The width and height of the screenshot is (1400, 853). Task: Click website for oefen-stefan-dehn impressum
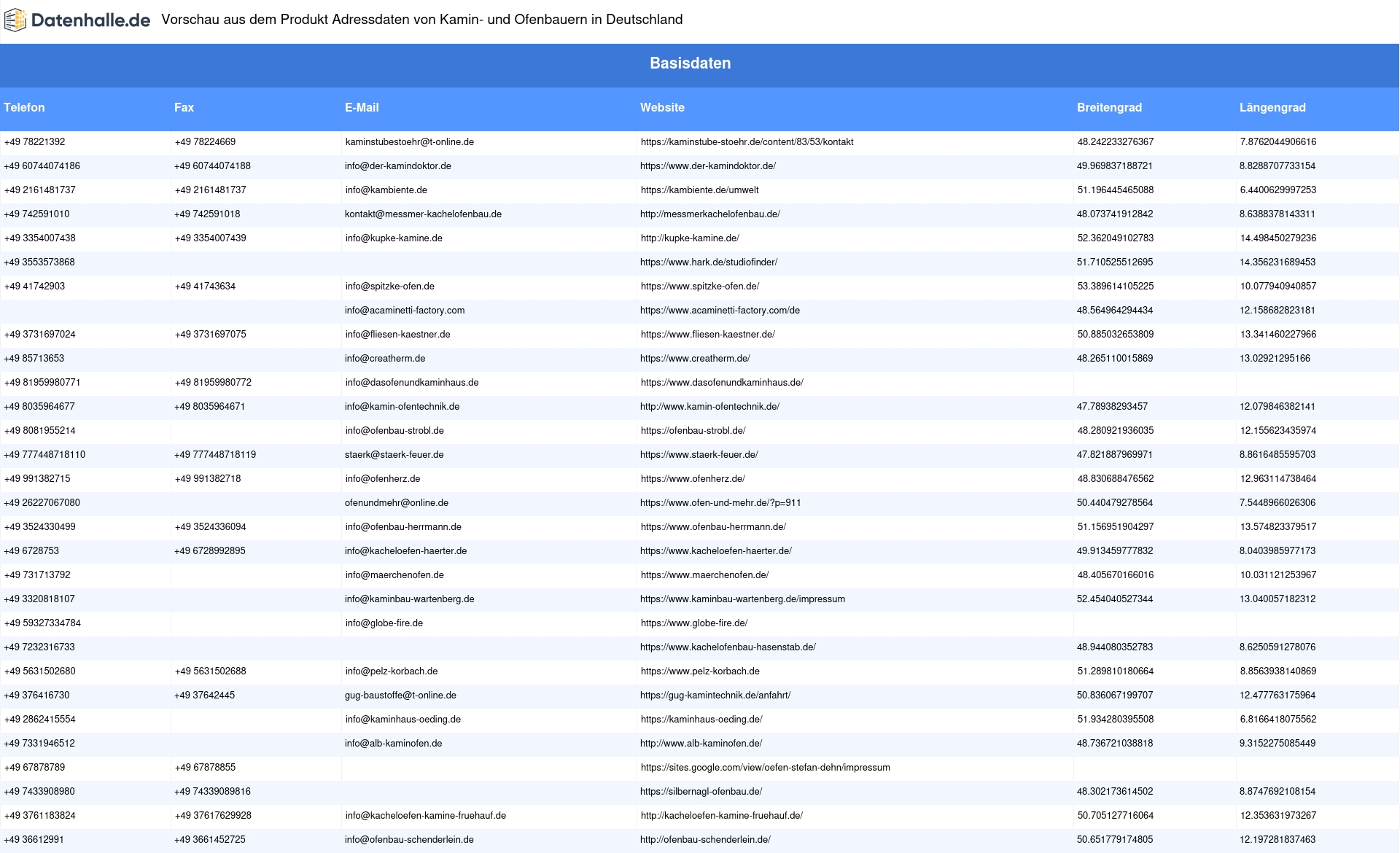coord(766,768)
